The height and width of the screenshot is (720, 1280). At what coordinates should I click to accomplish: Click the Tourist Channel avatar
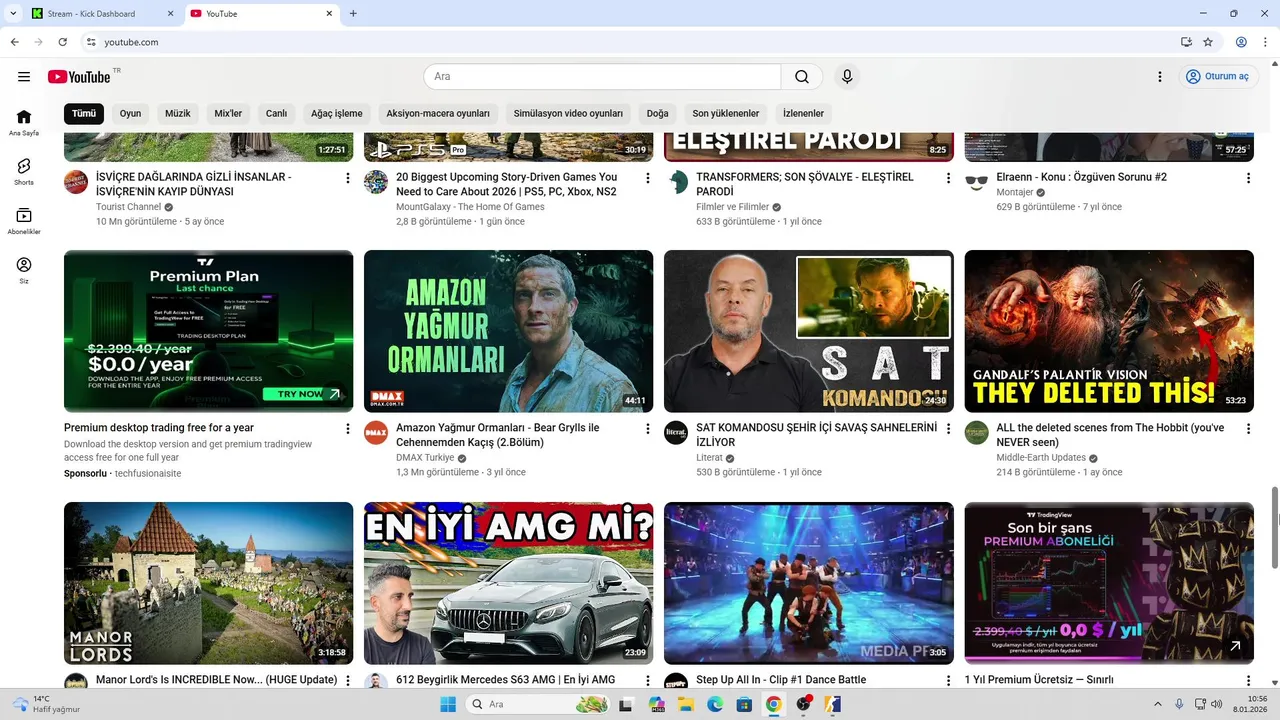76,182
